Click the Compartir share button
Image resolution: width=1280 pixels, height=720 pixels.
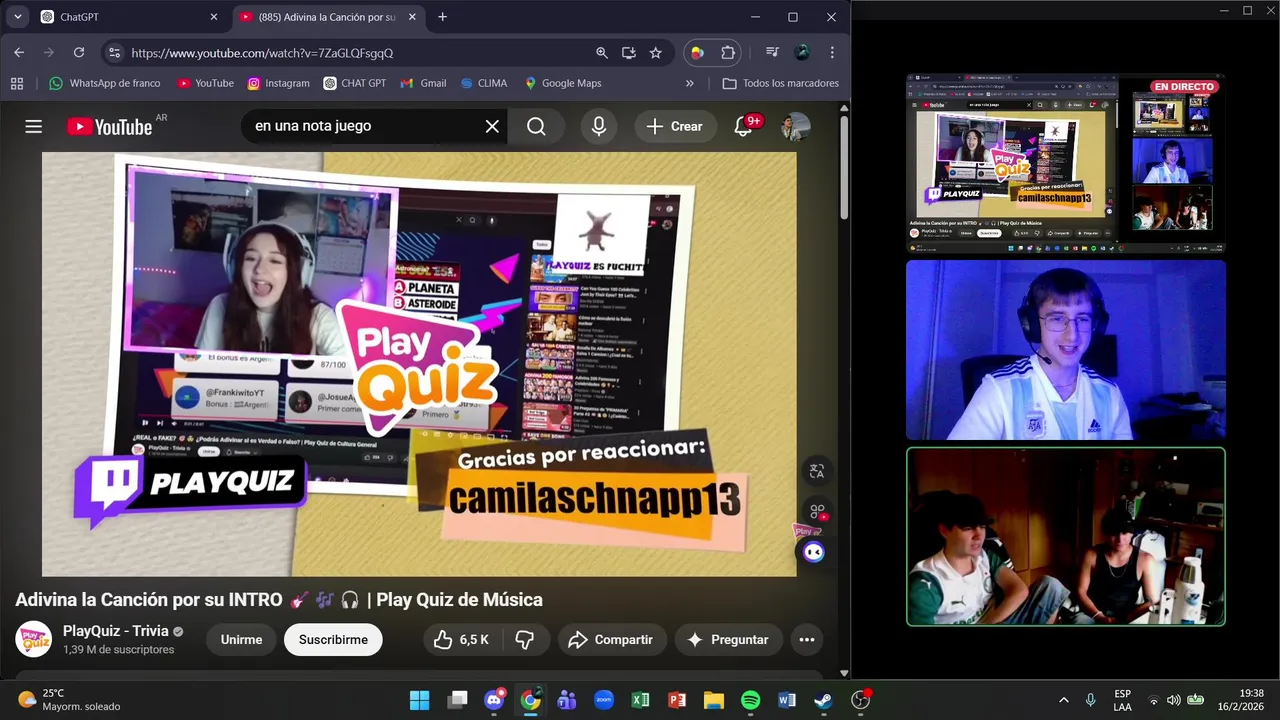[x=610, y=640]
